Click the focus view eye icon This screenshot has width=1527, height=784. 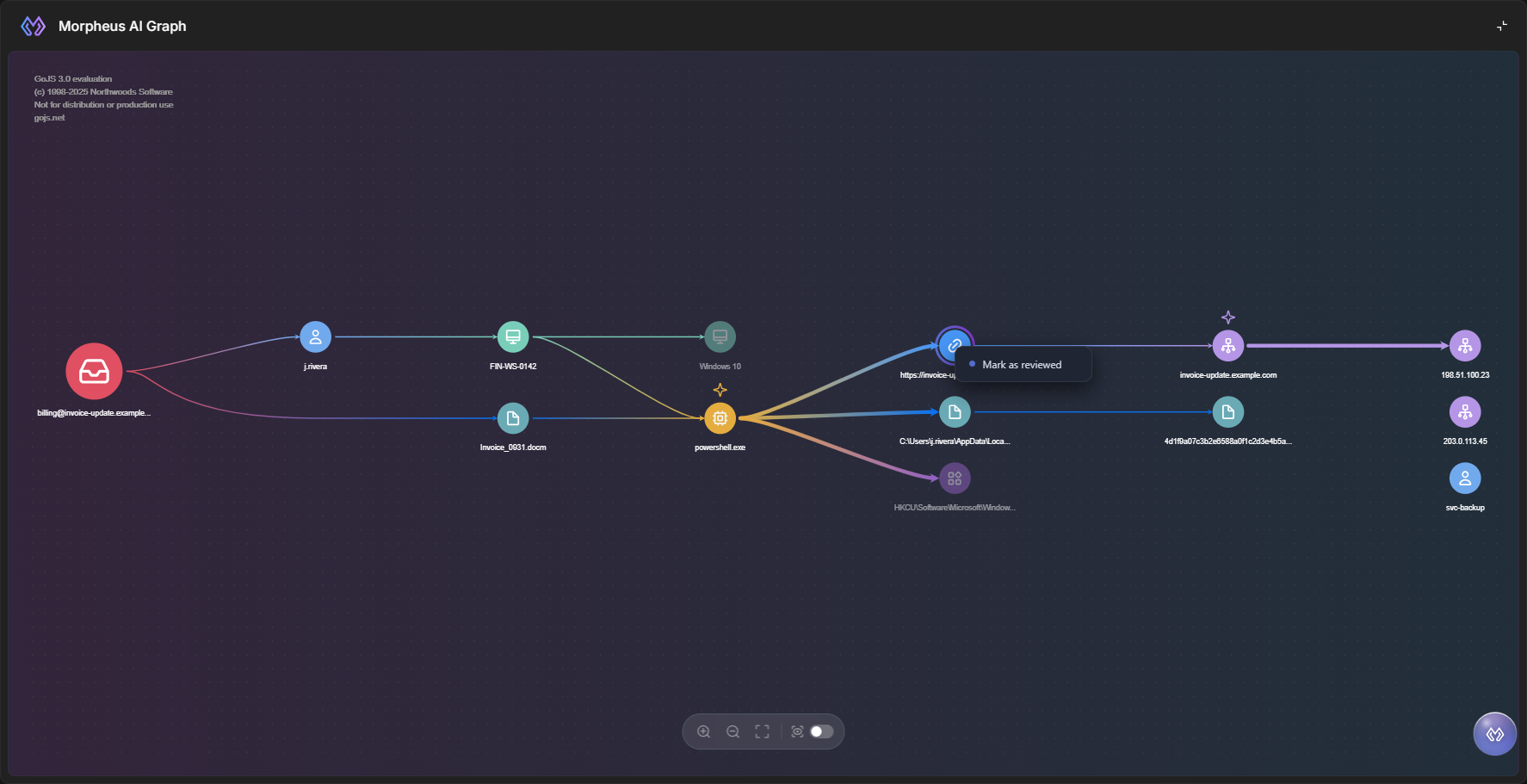pyautogui.click(x=797, y=732)
